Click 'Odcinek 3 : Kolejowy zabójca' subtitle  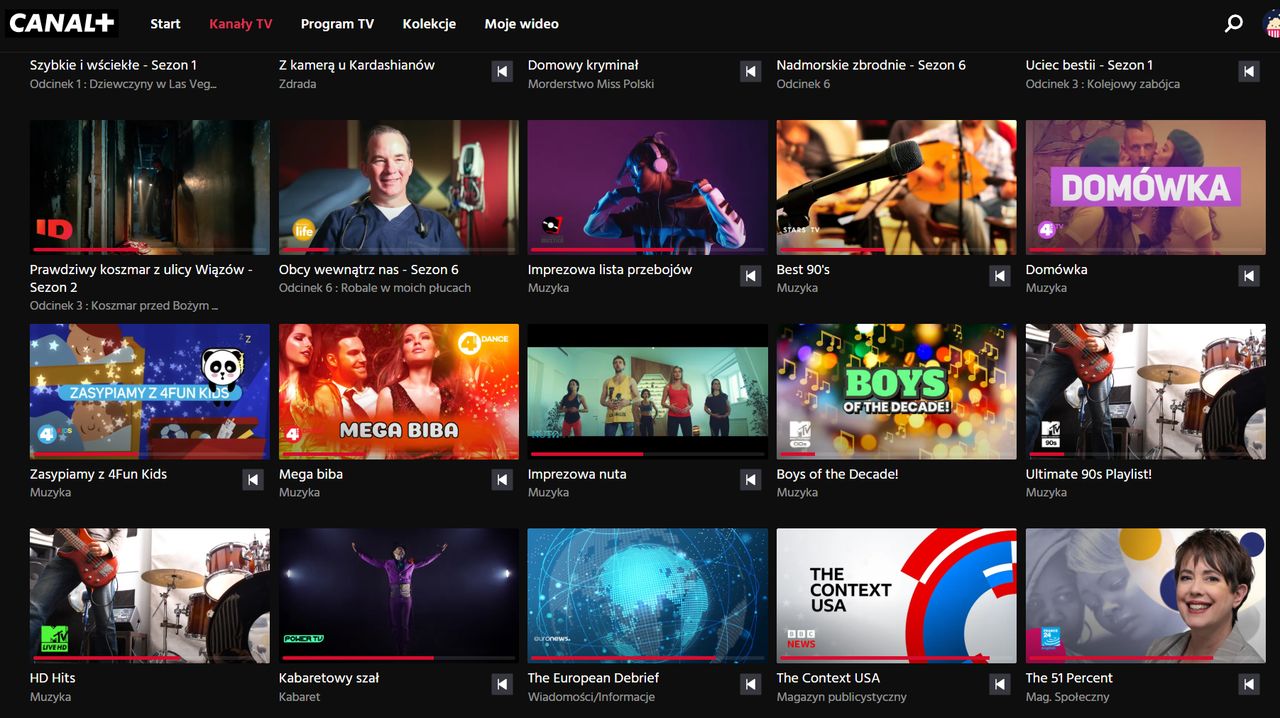(x=1103, y=84)
